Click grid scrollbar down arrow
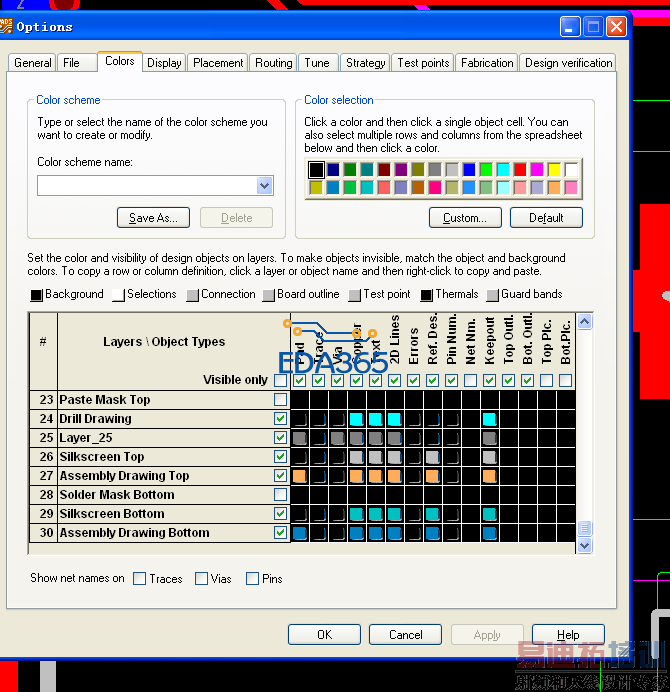Viewport: 670px width, 692px height. pyautogui.click(x=584, y=546)
